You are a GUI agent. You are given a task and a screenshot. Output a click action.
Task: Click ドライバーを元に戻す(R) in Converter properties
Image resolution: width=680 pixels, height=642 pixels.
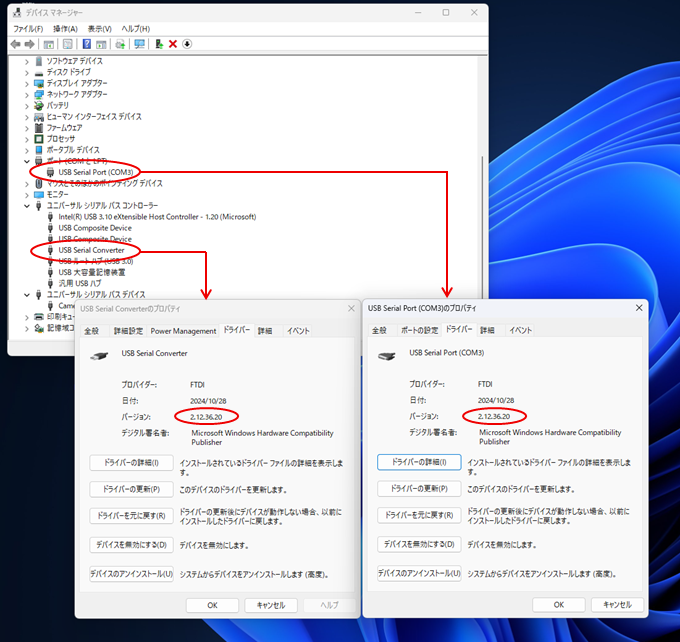tap(131, 516)
